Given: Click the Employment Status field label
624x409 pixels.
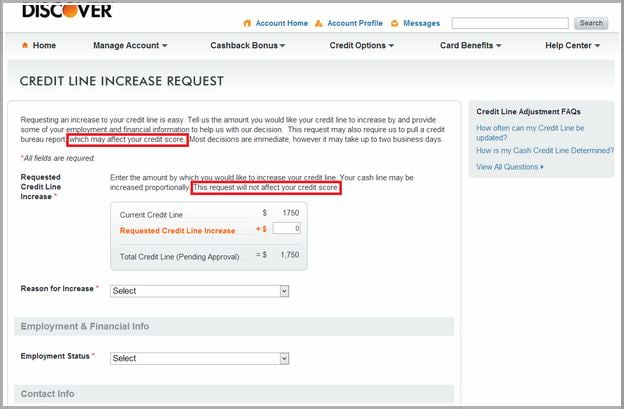Looking at the screenshot, I should tap(55, 356).
